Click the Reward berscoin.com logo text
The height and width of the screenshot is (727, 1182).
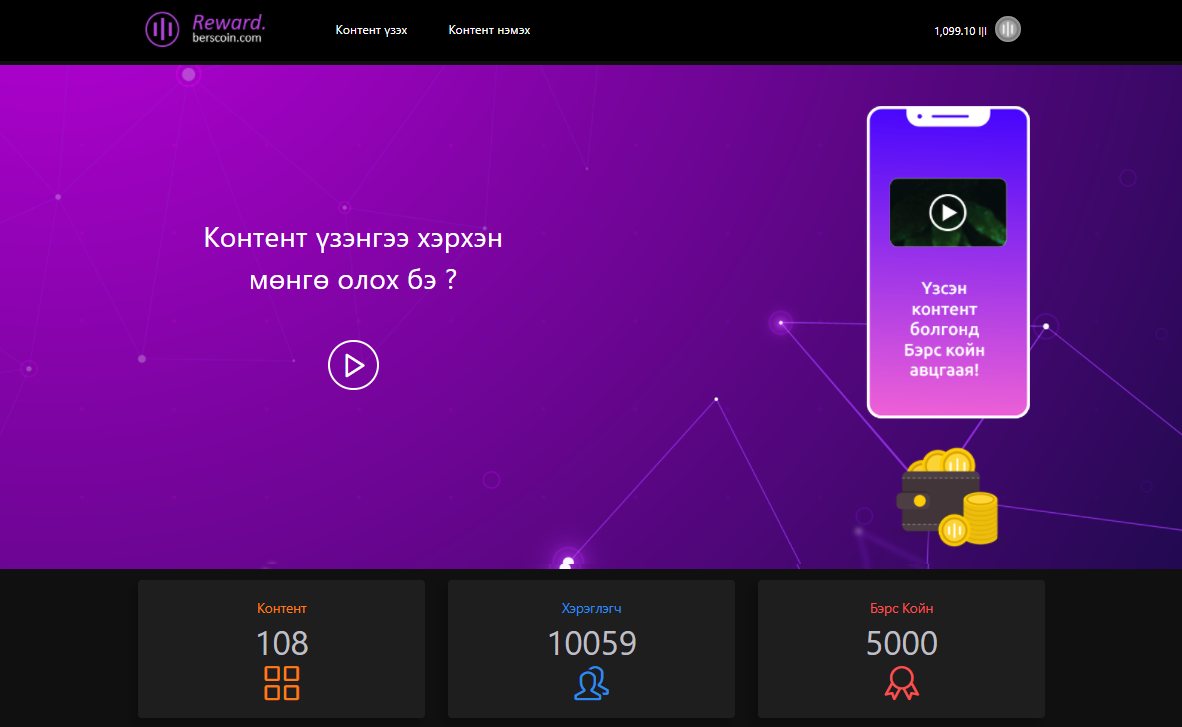pos(229,29)
